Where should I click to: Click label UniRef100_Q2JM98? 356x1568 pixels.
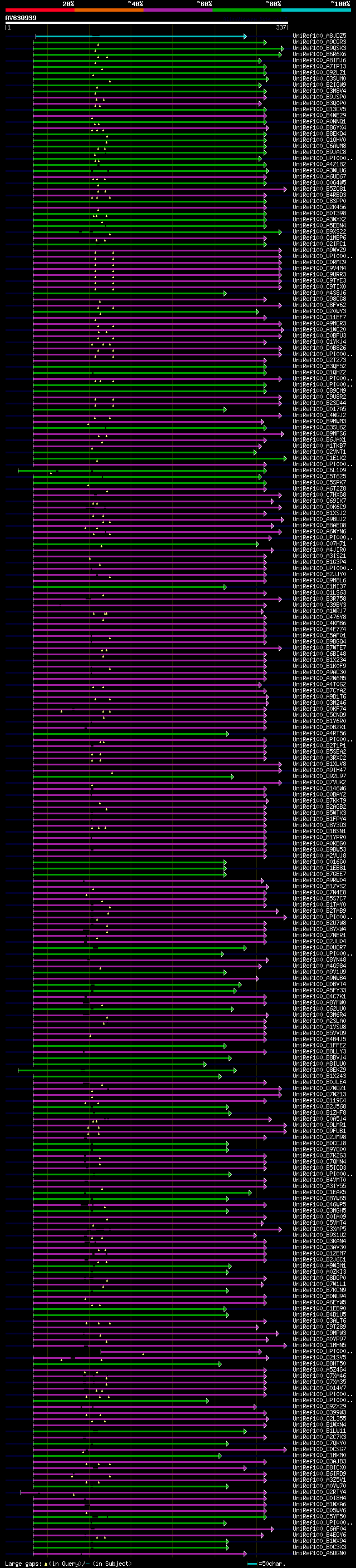click(319, 1137)
